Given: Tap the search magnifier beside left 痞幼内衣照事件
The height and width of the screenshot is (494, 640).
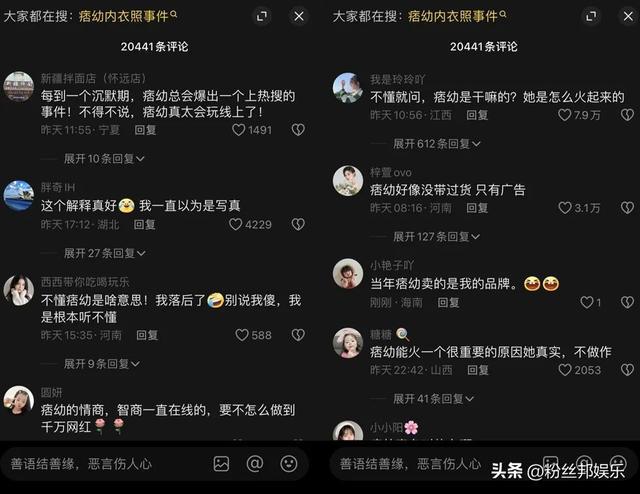Looking at the screenshot, I should point(173,14).
